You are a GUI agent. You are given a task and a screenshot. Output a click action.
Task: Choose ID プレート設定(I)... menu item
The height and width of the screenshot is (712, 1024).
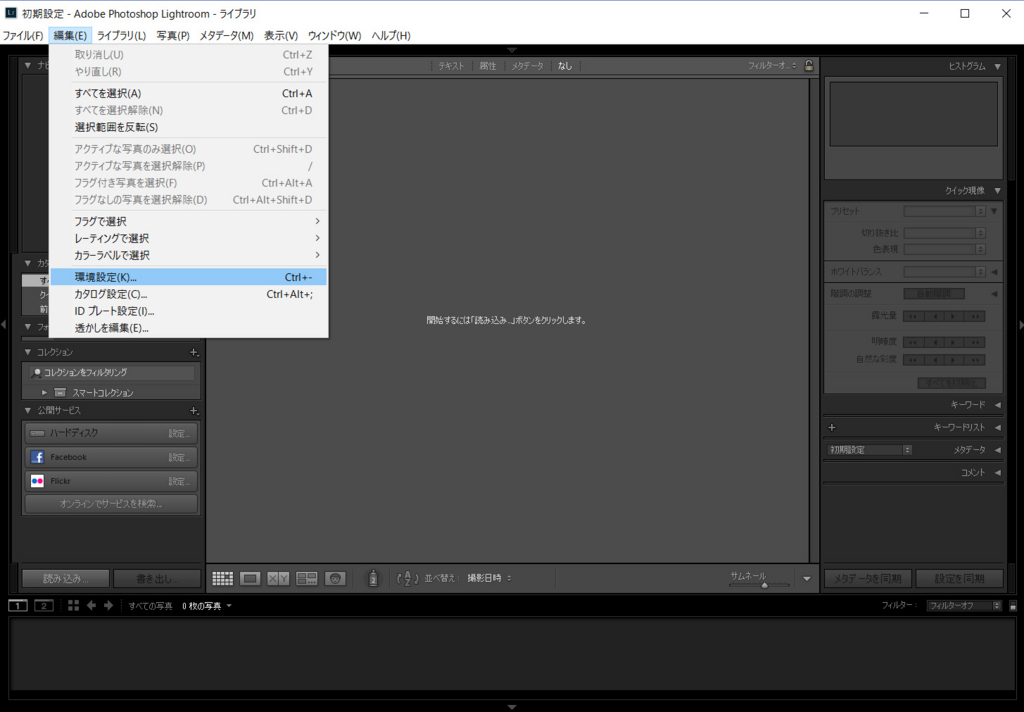[188, 311]
